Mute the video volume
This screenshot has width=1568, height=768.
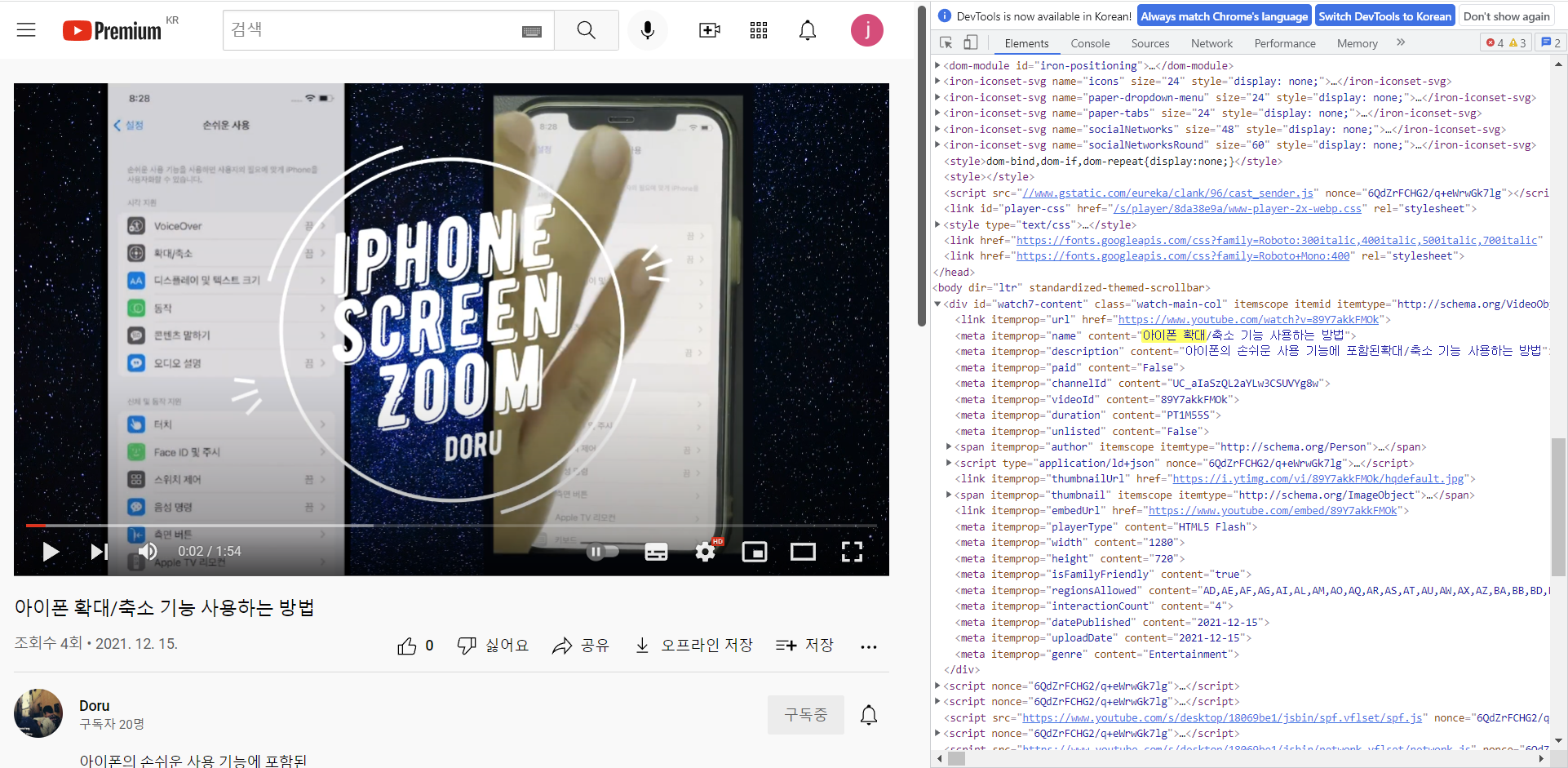pyautogui.click(x=148, y=552)
